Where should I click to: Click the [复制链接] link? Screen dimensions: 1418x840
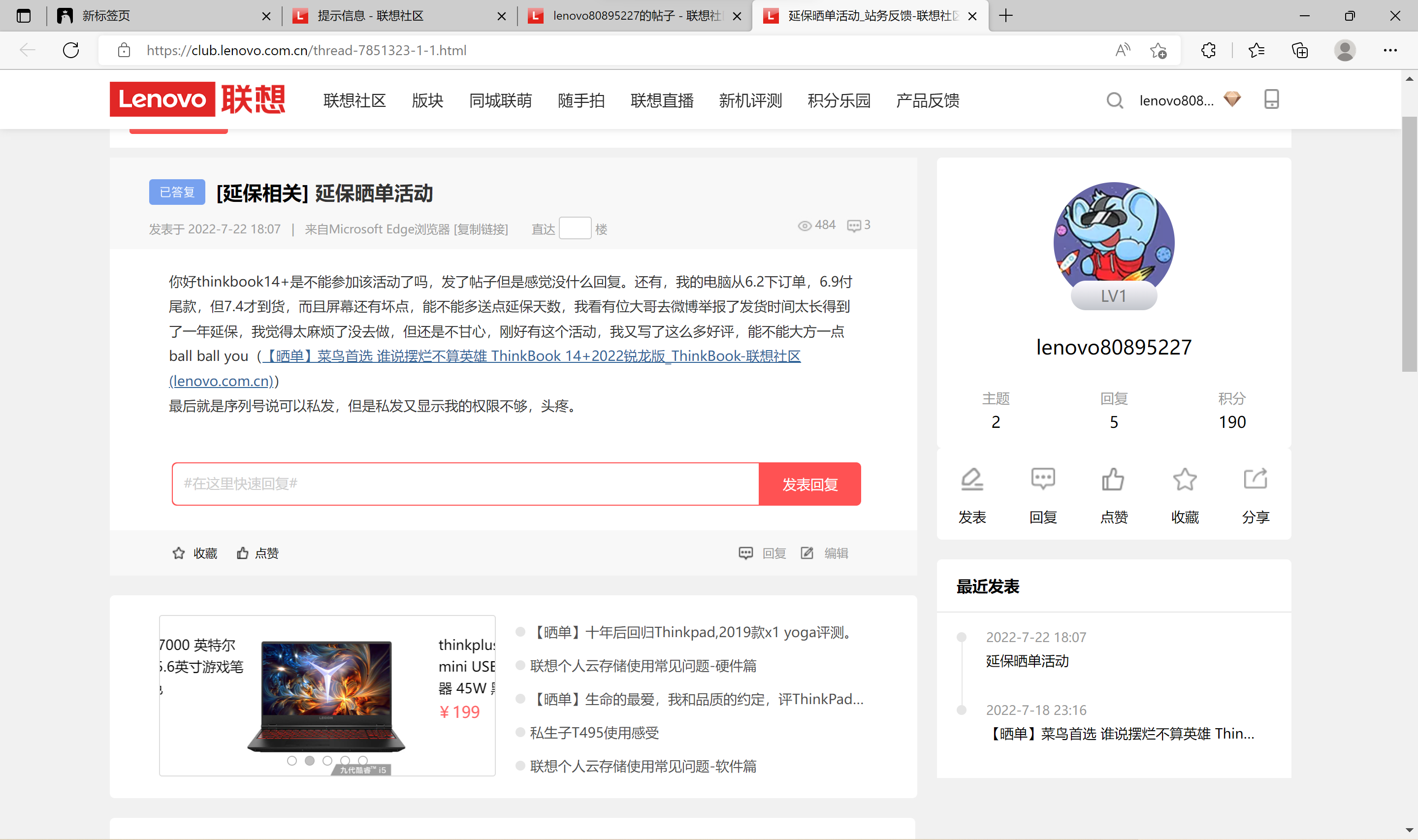pos(481,229)
